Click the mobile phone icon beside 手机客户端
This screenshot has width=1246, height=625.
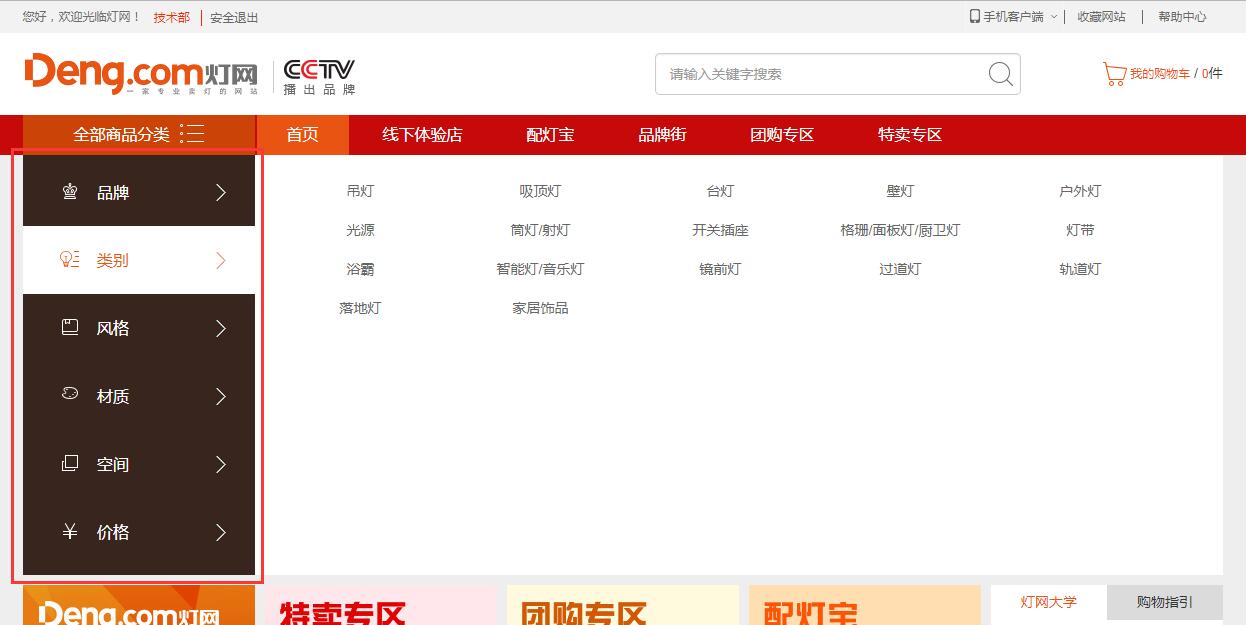point(975,16)
